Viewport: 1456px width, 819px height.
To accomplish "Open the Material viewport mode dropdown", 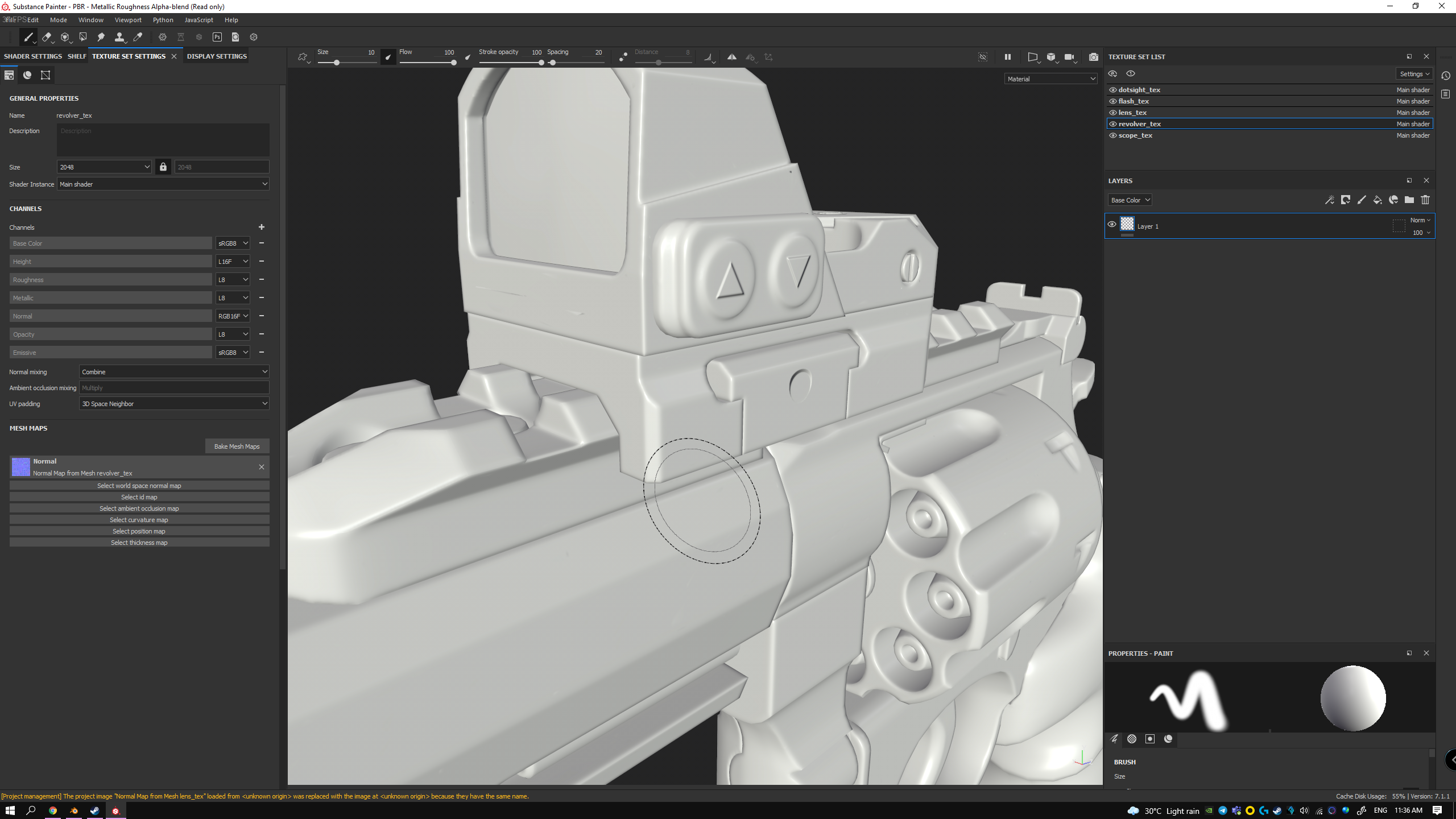I will click(x=1050, y=79).
